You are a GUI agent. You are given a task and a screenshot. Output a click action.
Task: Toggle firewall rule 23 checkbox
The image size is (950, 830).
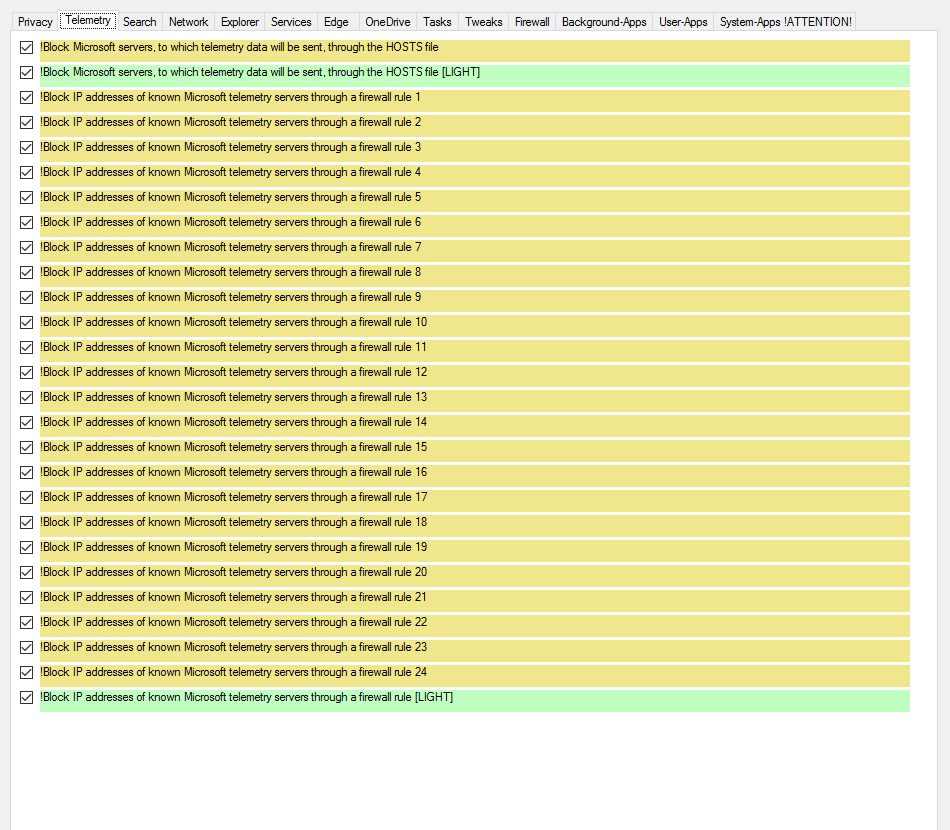(x=26, y=648)
